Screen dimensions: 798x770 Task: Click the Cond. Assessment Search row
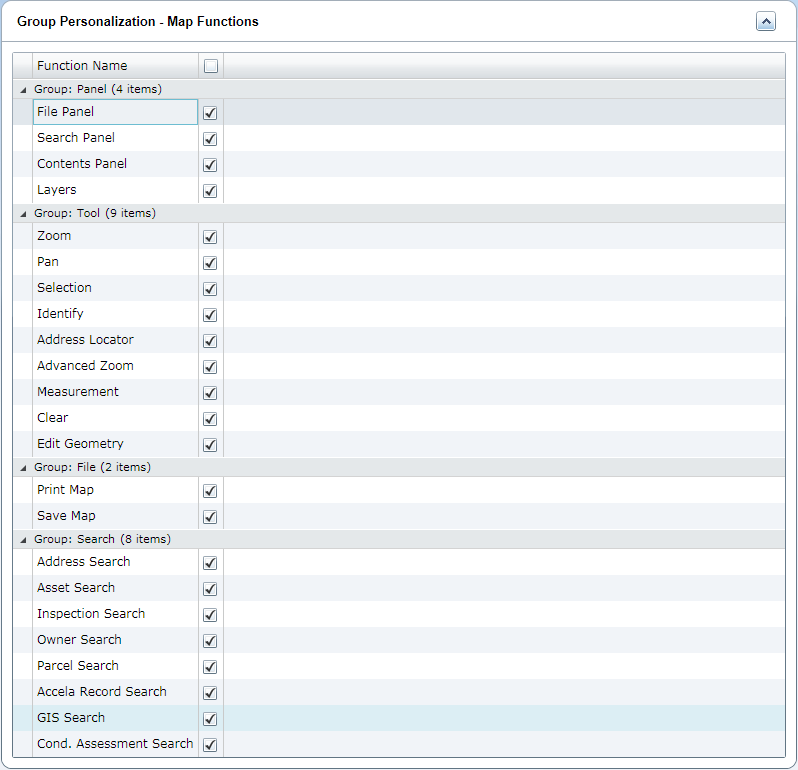point(115,744)
